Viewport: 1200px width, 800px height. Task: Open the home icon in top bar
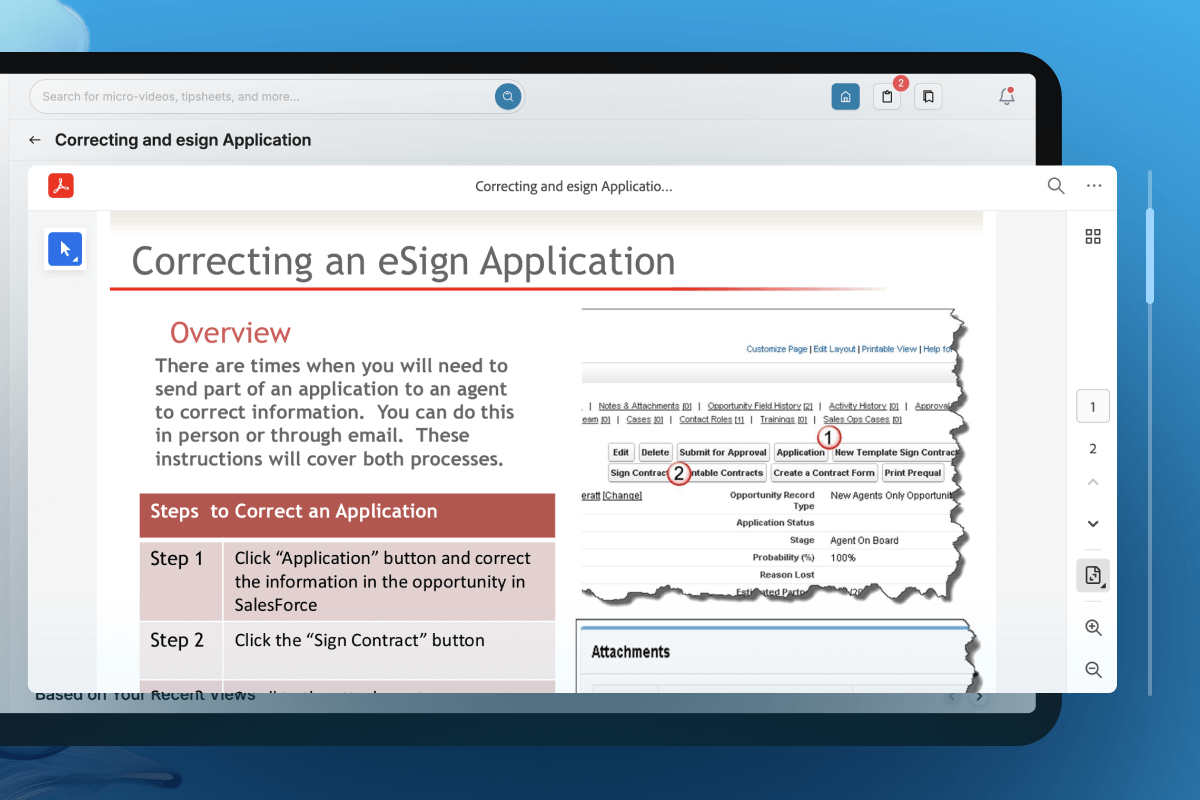point(845,96)
